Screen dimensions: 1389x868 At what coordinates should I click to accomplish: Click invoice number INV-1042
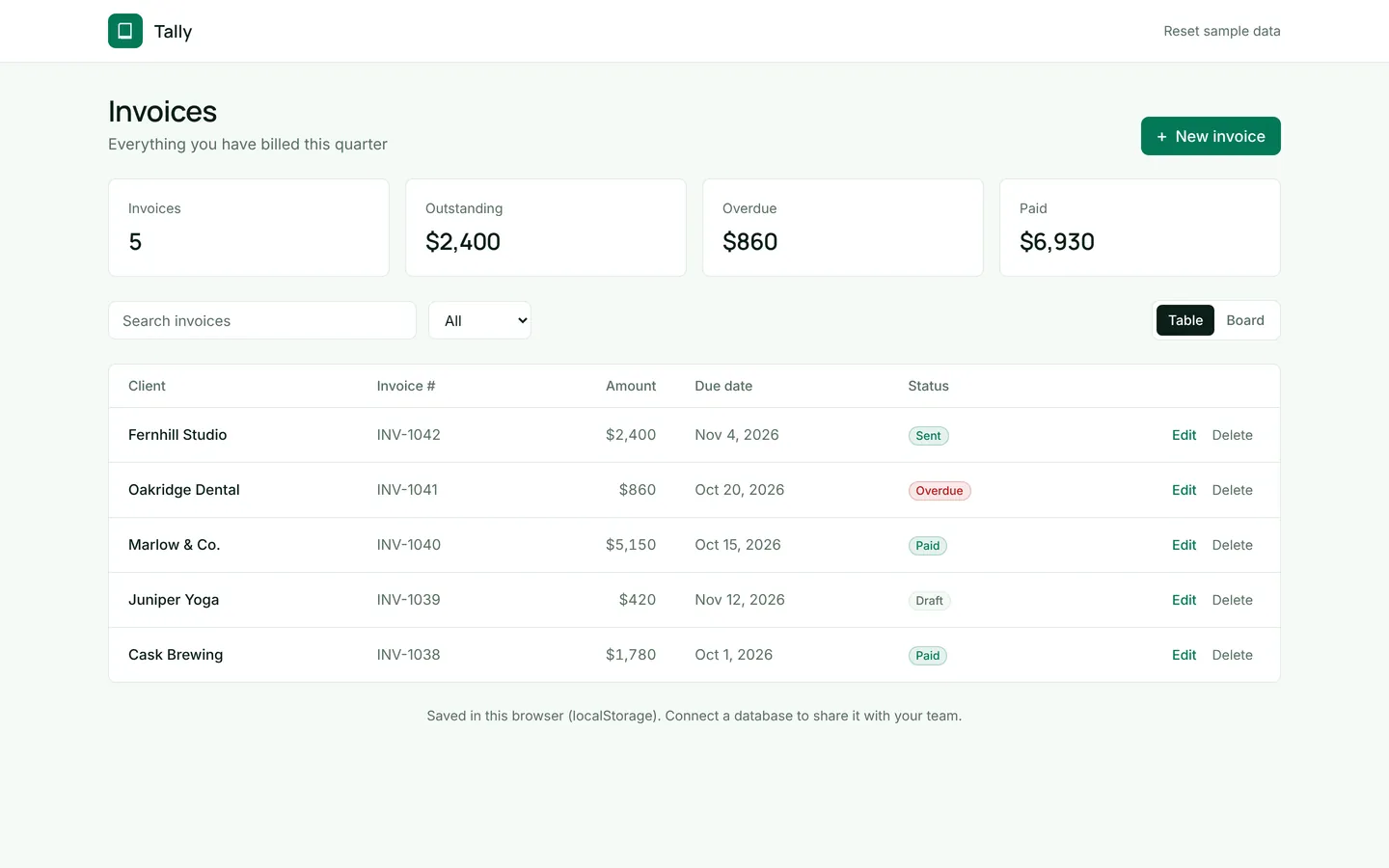tap(409, 435)
